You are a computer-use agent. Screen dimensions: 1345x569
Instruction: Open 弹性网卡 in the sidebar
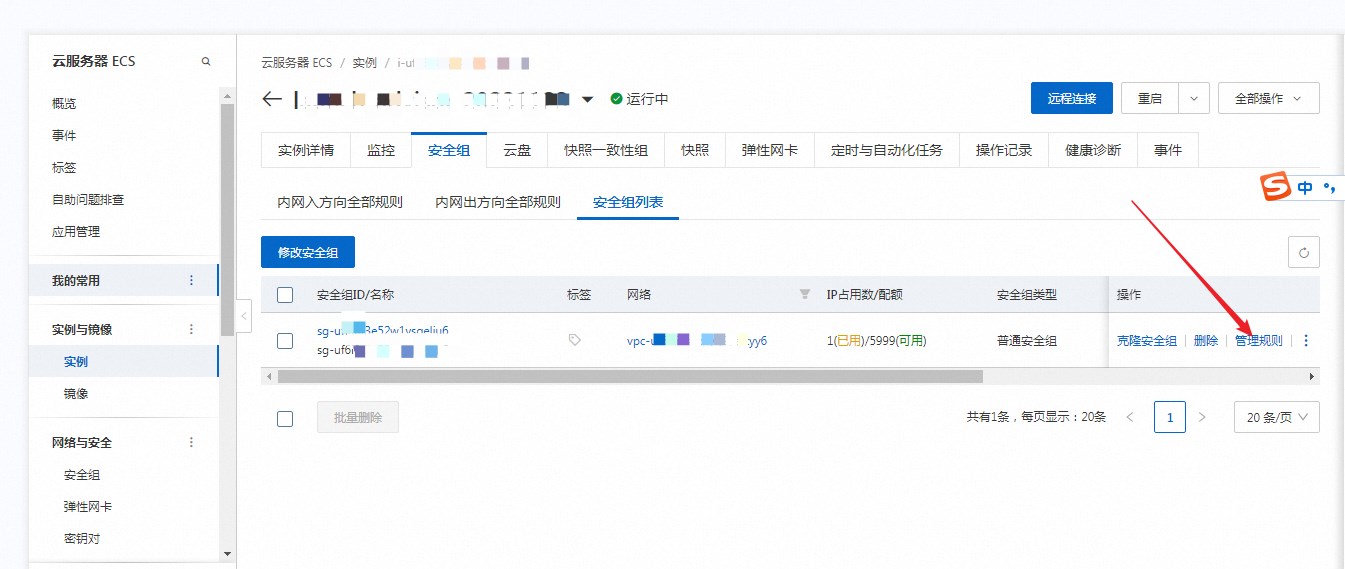pyautogui.click(x=88, y=507)
